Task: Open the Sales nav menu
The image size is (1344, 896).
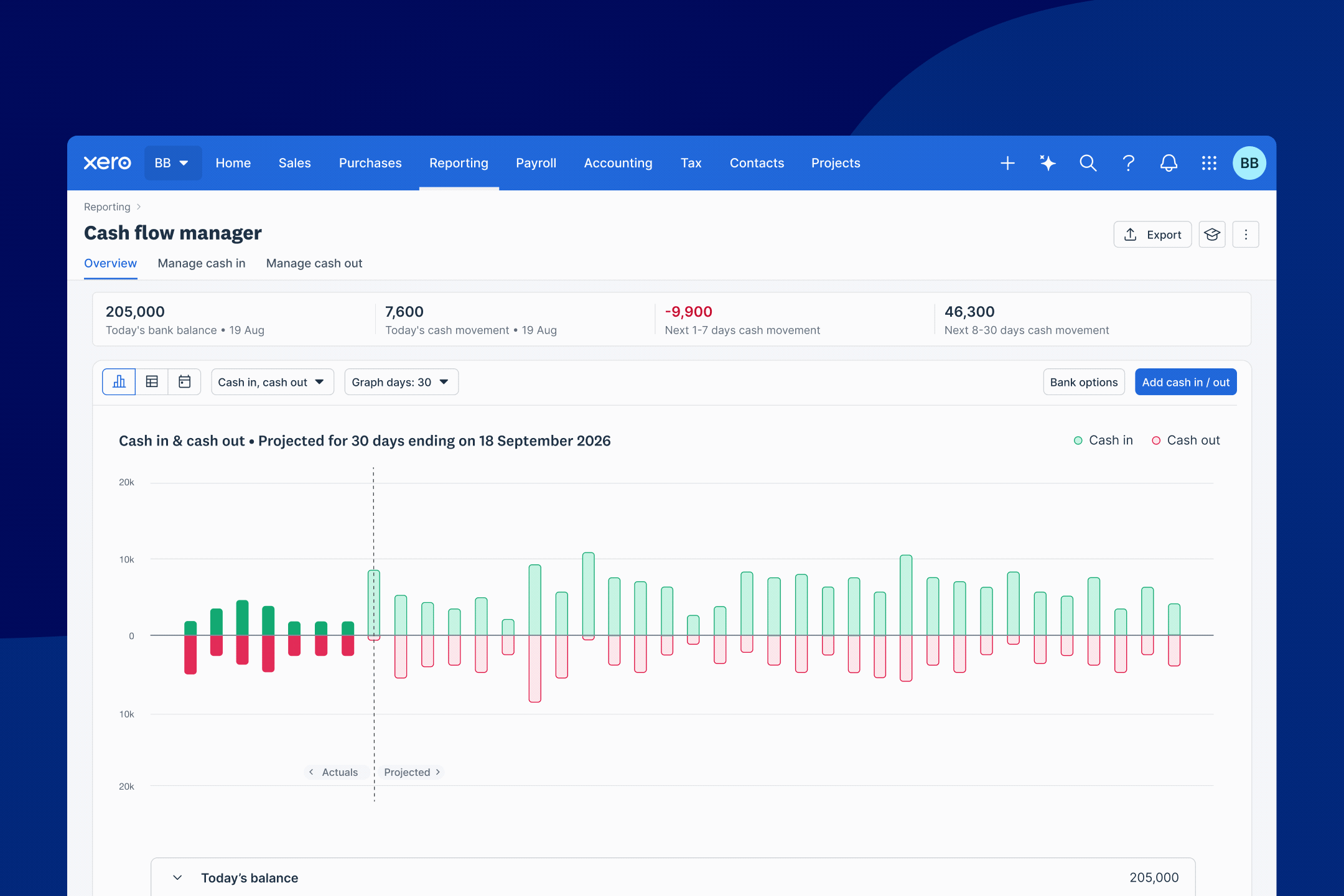Action: (294, 163)
